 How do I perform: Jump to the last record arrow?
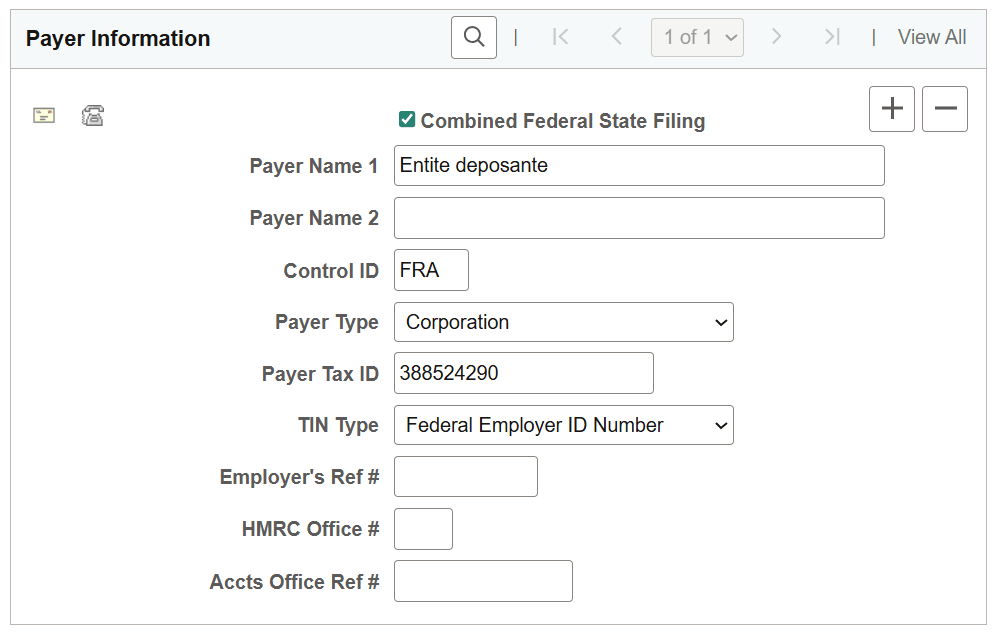pyautogui.click(x=832, y=37)
